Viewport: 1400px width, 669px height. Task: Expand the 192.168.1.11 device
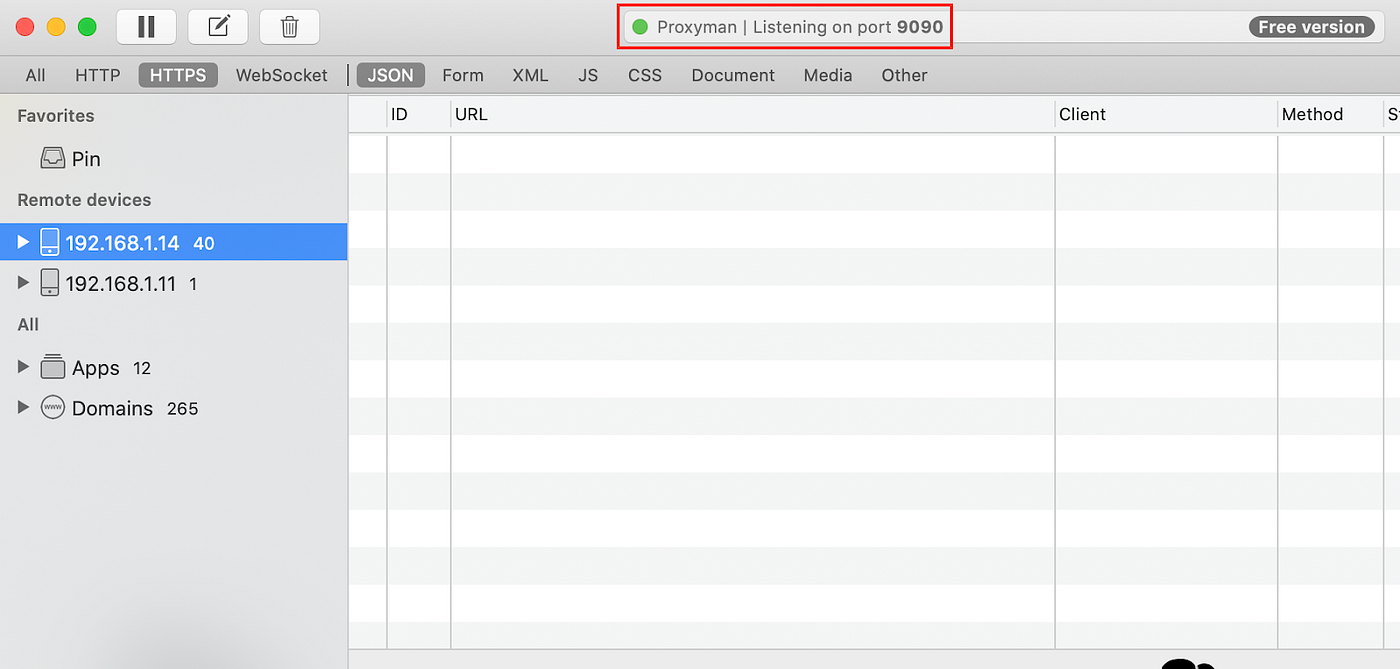click(x=23, y=283)
